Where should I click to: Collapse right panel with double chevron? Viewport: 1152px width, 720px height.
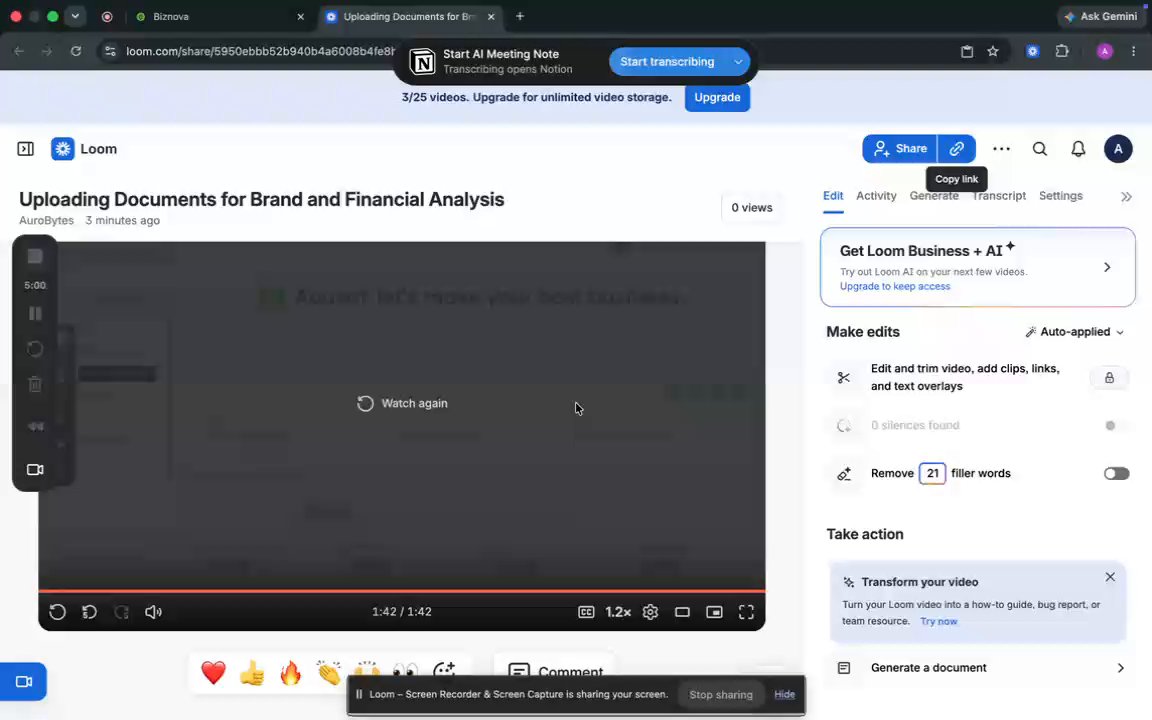pyautogui.click(x=1126, y=197)
